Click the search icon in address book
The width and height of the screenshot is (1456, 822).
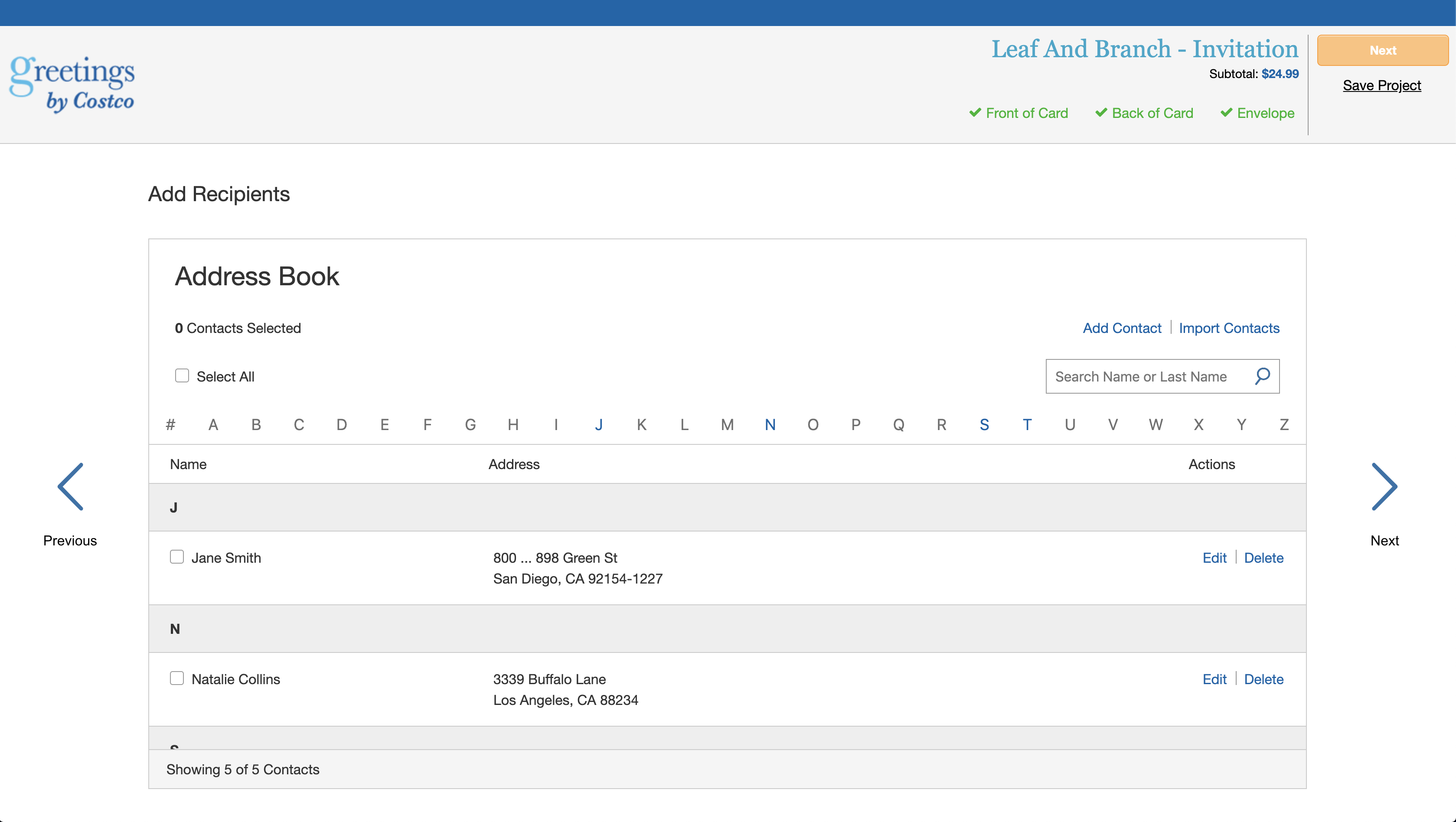coord(1262,376)
